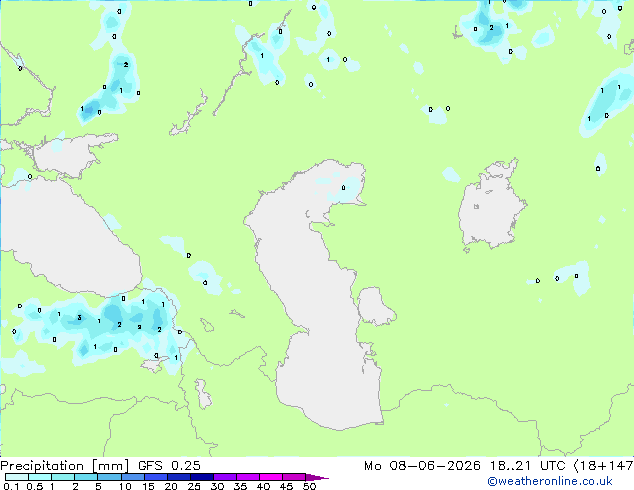
Task: Click the '0.1' legend scale label
Action: (11, 486)
